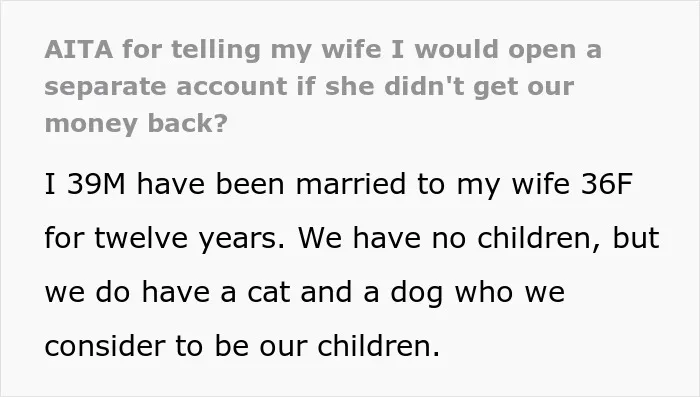Click the word "telling" in the title
Screen dimensions: 700x397
(216, 50)
